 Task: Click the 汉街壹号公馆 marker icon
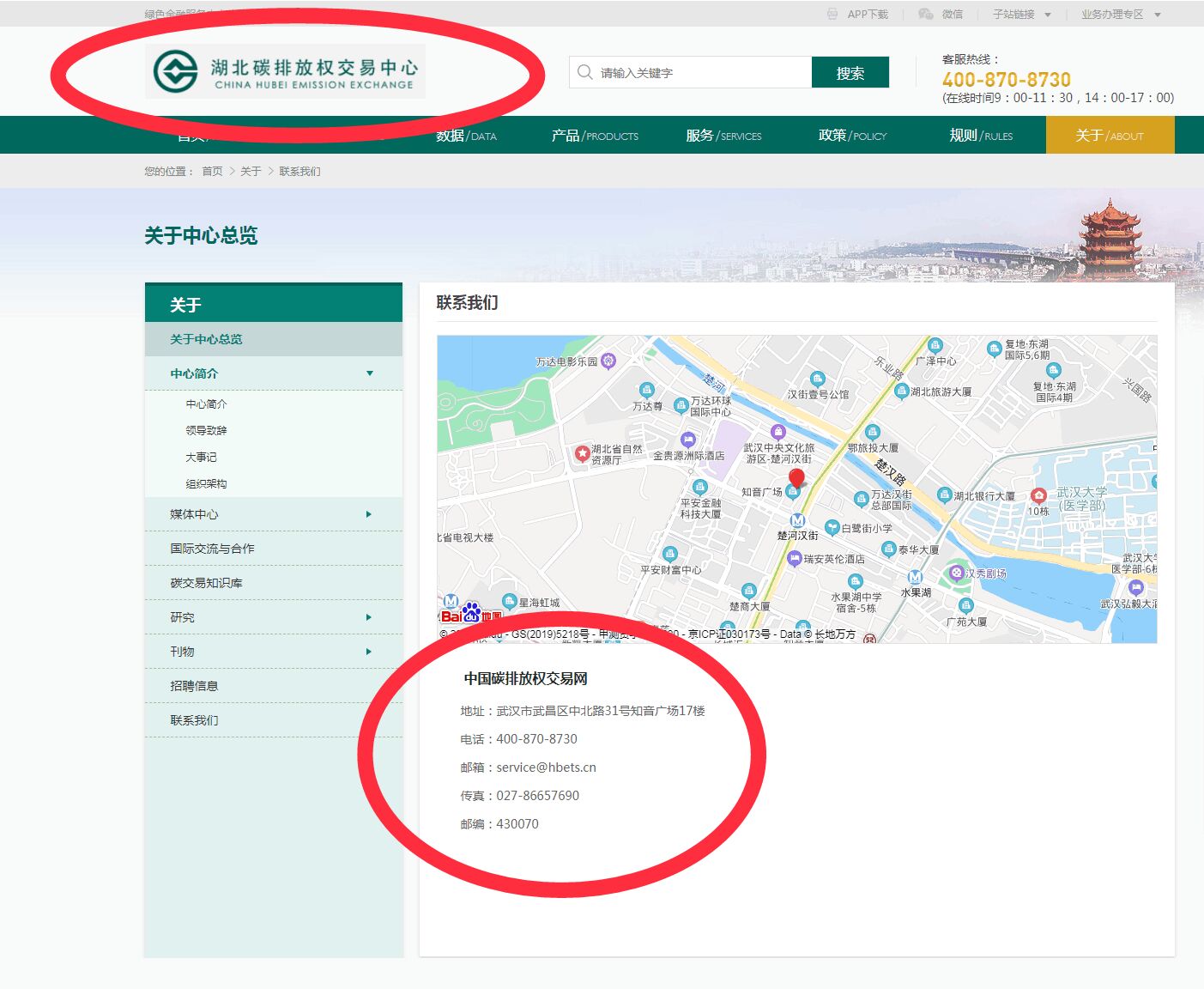click(817, 379)
